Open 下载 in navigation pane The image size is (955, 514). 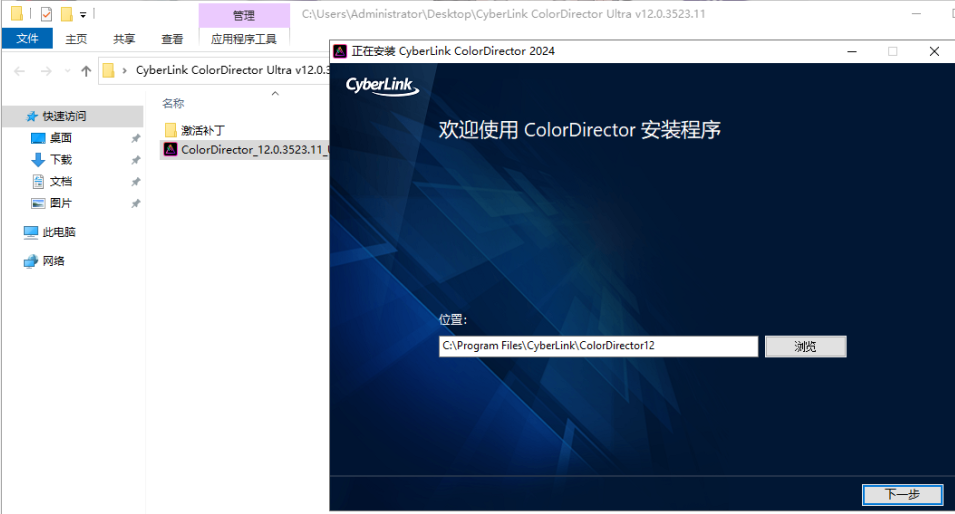60,160
